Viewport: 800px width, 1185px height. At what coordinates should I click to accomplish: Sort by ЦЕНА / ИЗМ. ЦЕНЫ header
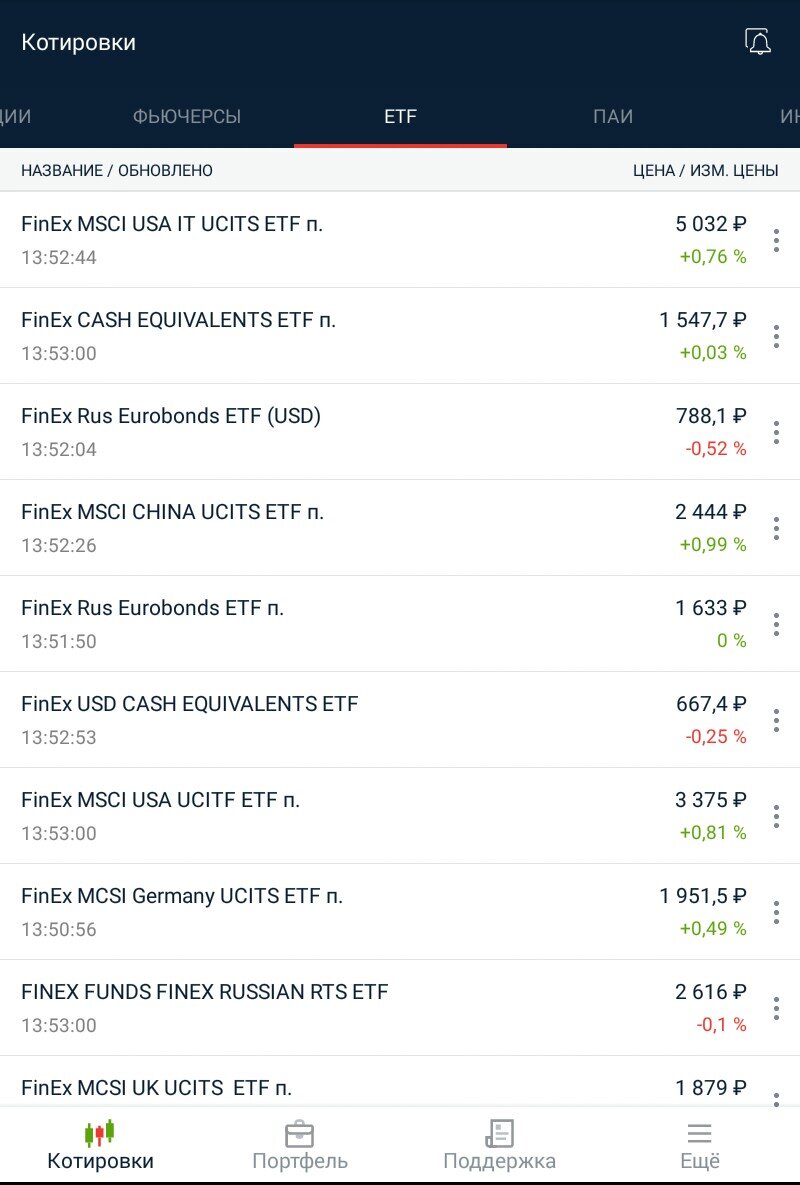(706, 171)
